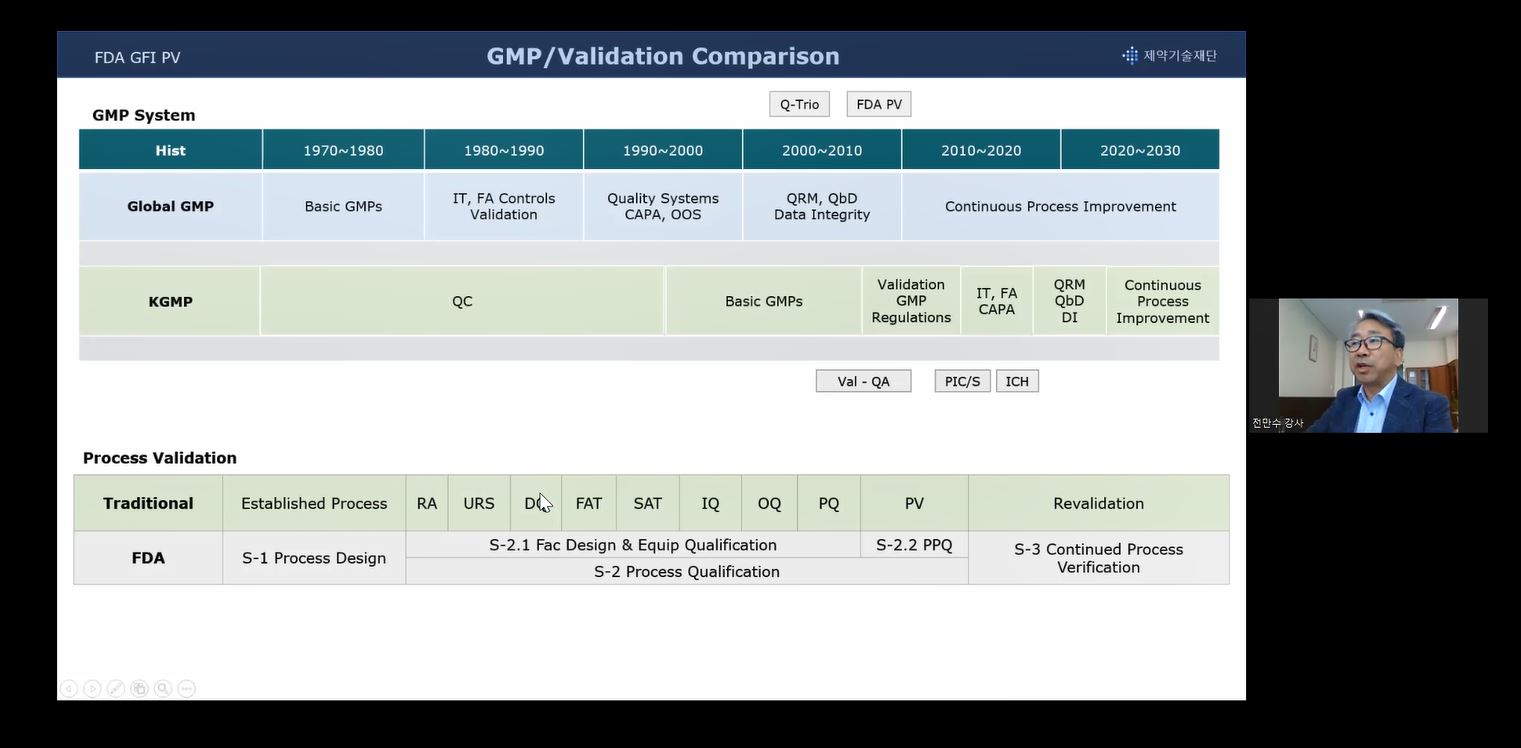This screenshot has height=748, width=1521.
Task: Click the 'FDA GFI PV' header label
Action: point(137,58)
